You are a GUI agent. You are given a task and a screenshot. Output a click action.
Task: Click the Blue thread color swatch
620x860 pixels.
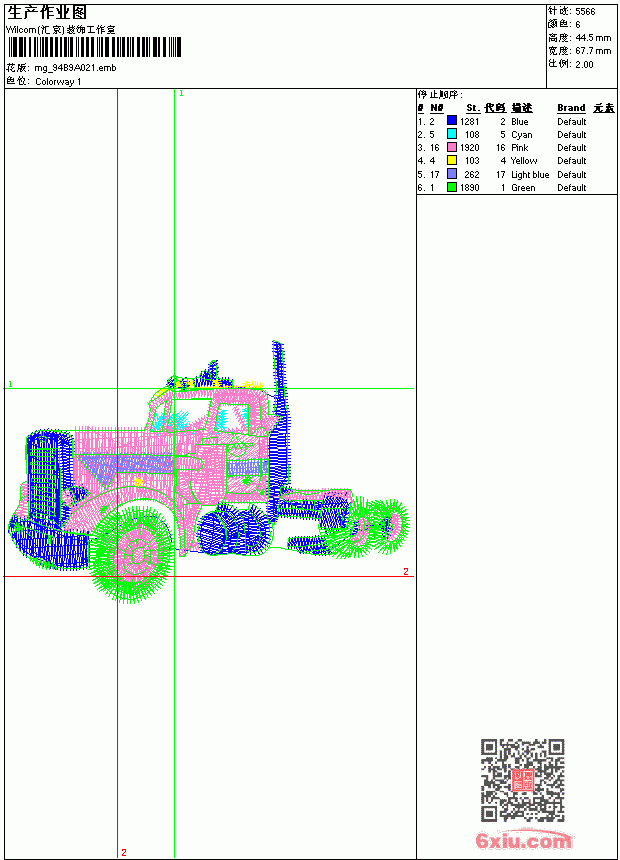pos(452,121)
